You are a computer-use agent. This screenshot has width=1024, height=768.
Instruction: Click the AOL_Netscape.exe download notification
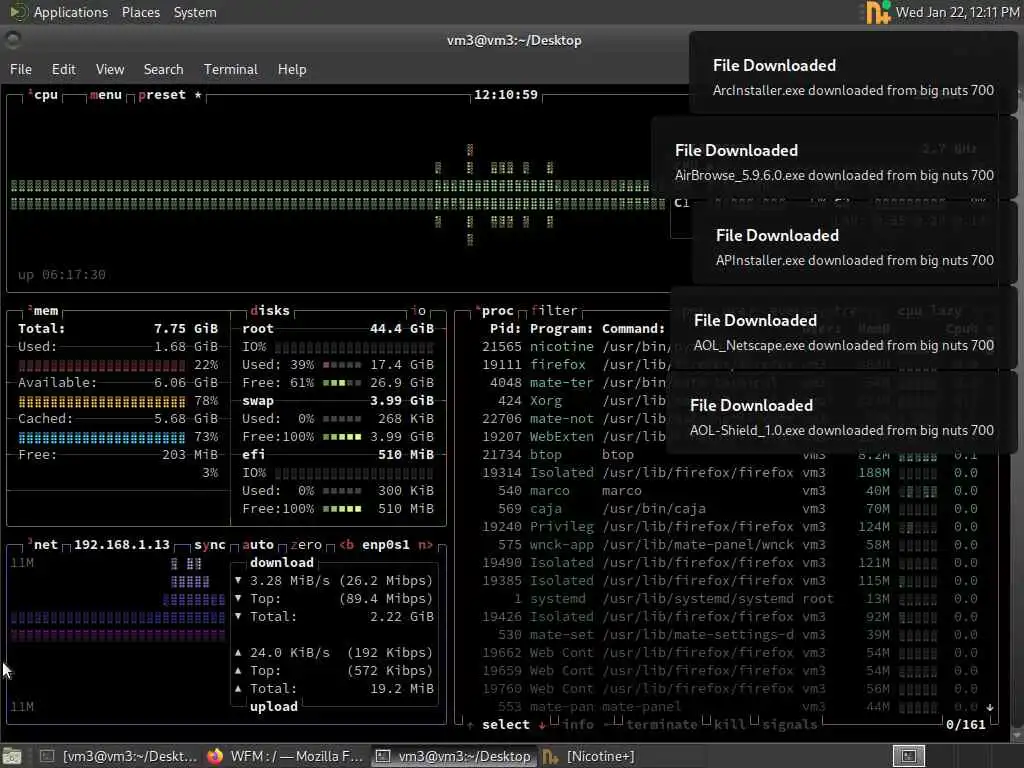click(x=843, y=327)
